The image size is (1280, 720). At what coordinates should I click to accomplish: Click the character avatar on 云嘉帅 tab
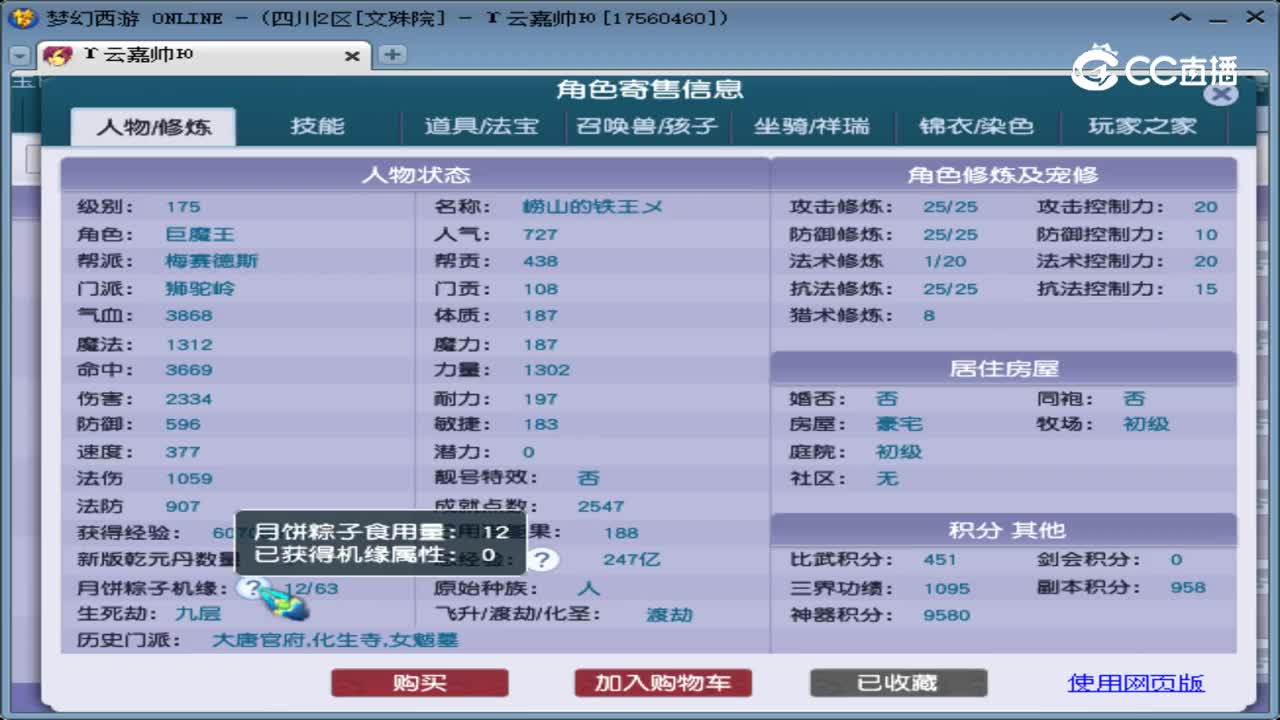click(59, 56)
